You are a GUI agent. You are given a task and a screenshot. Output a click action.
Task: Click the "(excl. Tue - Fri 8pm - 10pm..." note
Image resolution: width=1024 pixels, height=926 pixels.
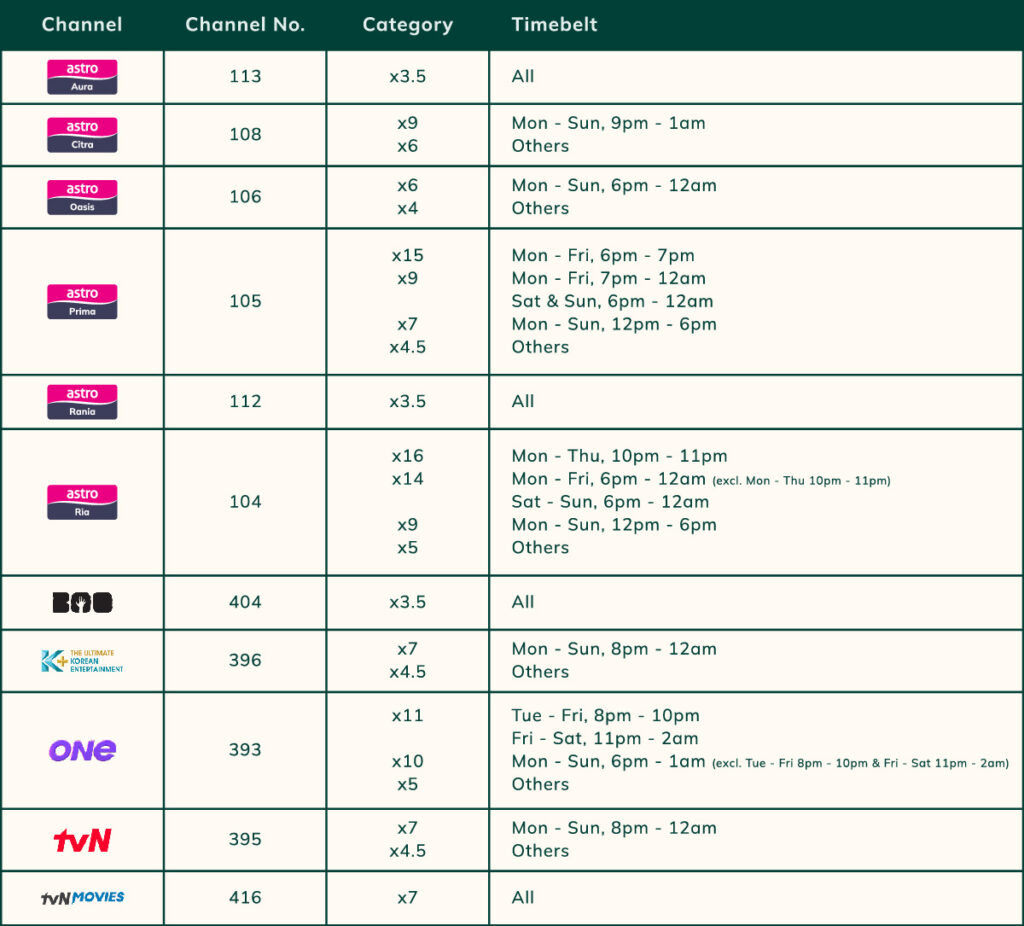point(860,763)
